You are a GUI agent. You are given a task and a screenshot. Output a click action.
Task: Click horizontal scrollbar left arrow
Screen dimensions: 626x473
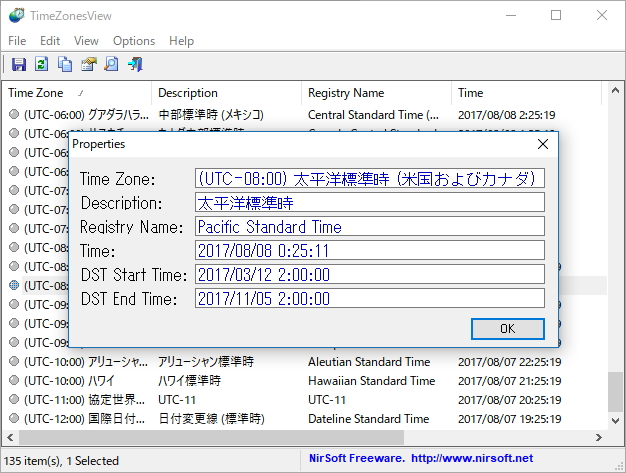pyautogui.click(x=10, y=437)
